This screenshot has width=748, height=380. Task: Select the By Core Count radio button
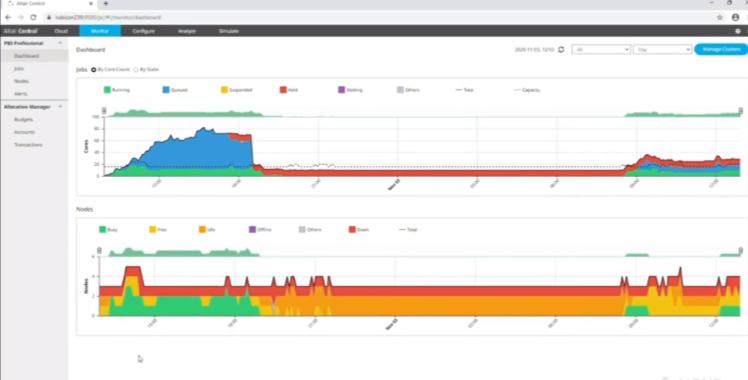point(94,70)
